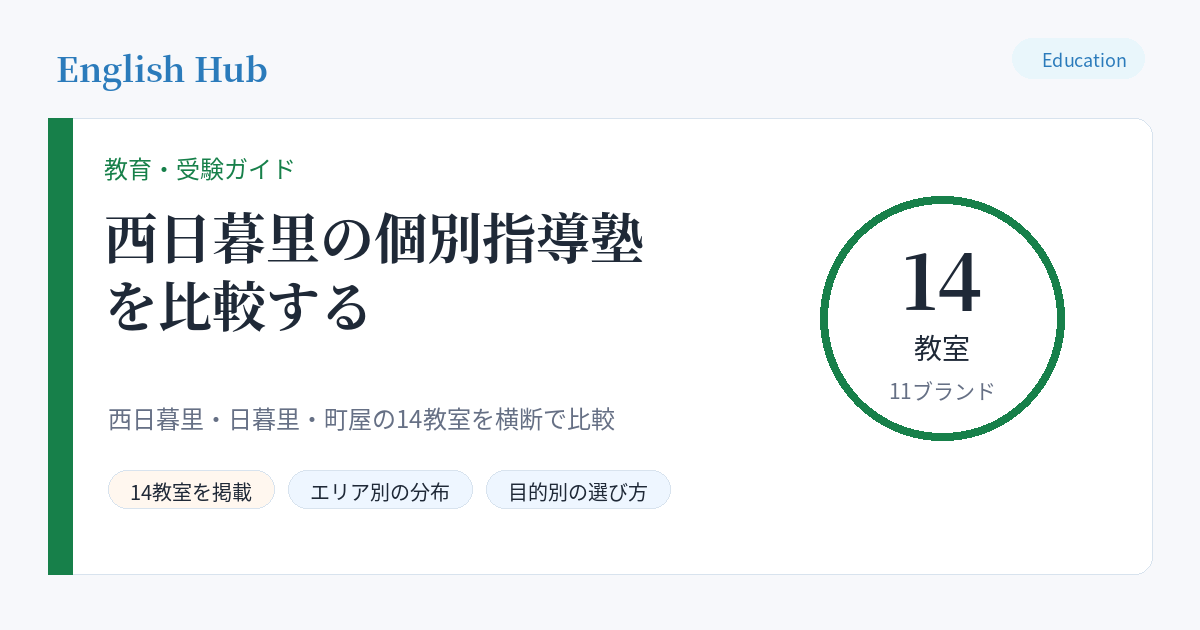Select the 14教室を掲載 tag

pyautogui.click(x=191, y=490)
